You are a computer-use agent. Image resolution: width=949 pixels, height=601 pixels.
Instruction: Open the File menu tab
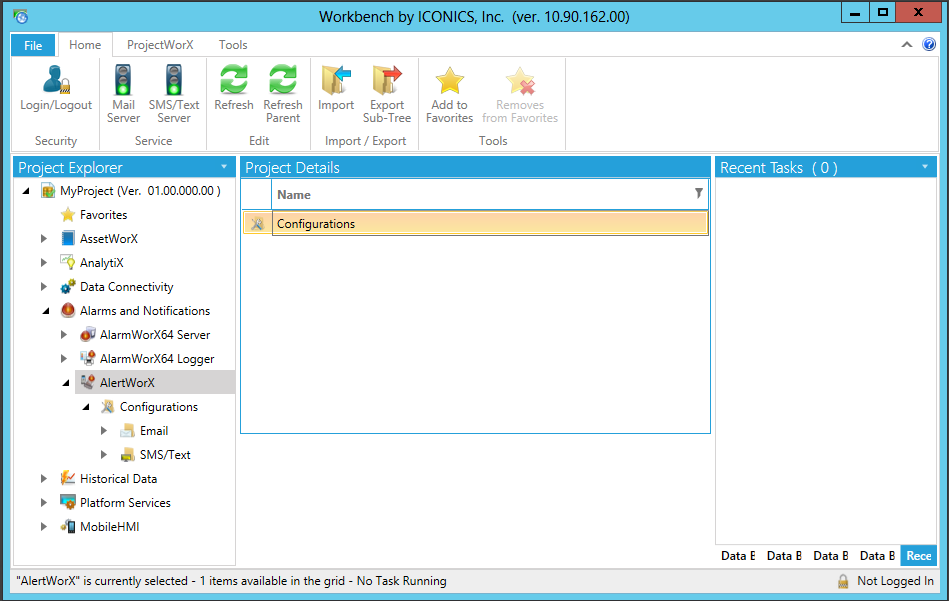(33, 45)
